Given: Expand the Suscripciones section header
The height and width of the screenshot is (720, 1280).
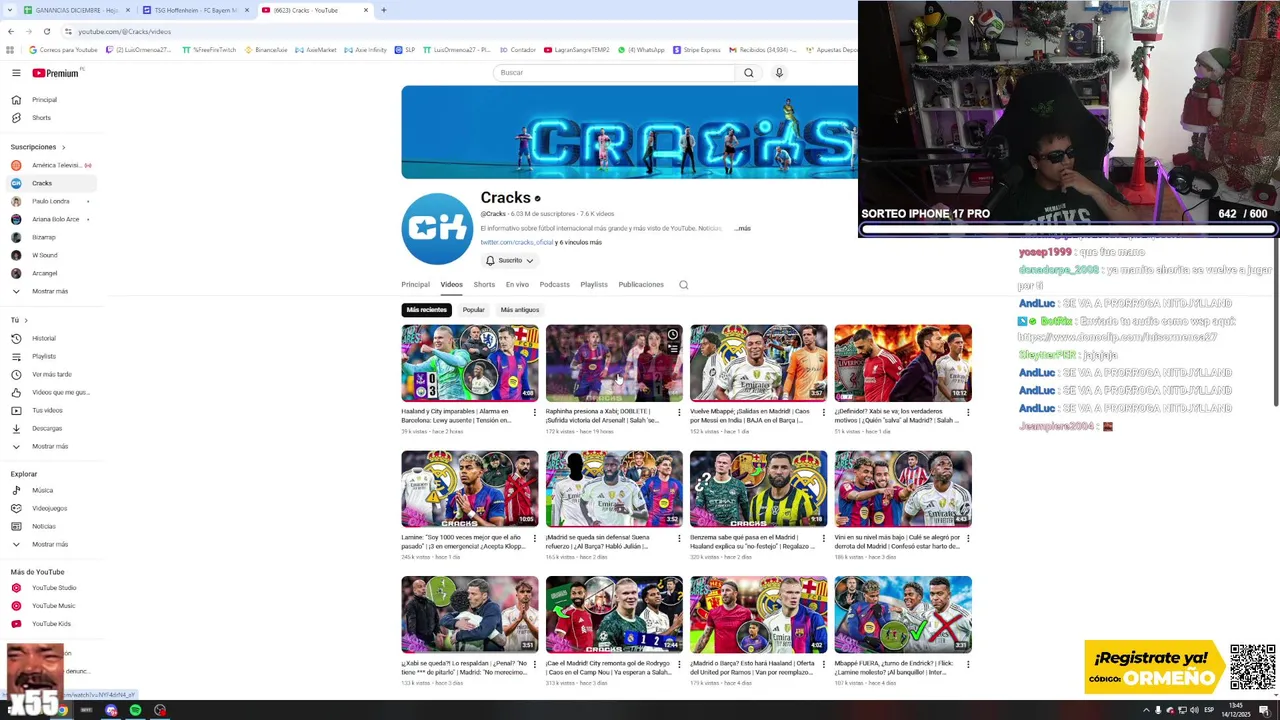Looking at the screenshot, I should coord(38,147).
